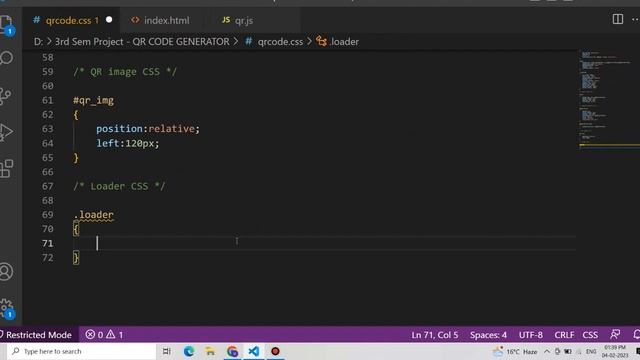Image resolution: width=640 pixels, height=360 pixels.
Task: Show hidden system tray icons
Action: point(547,351)
